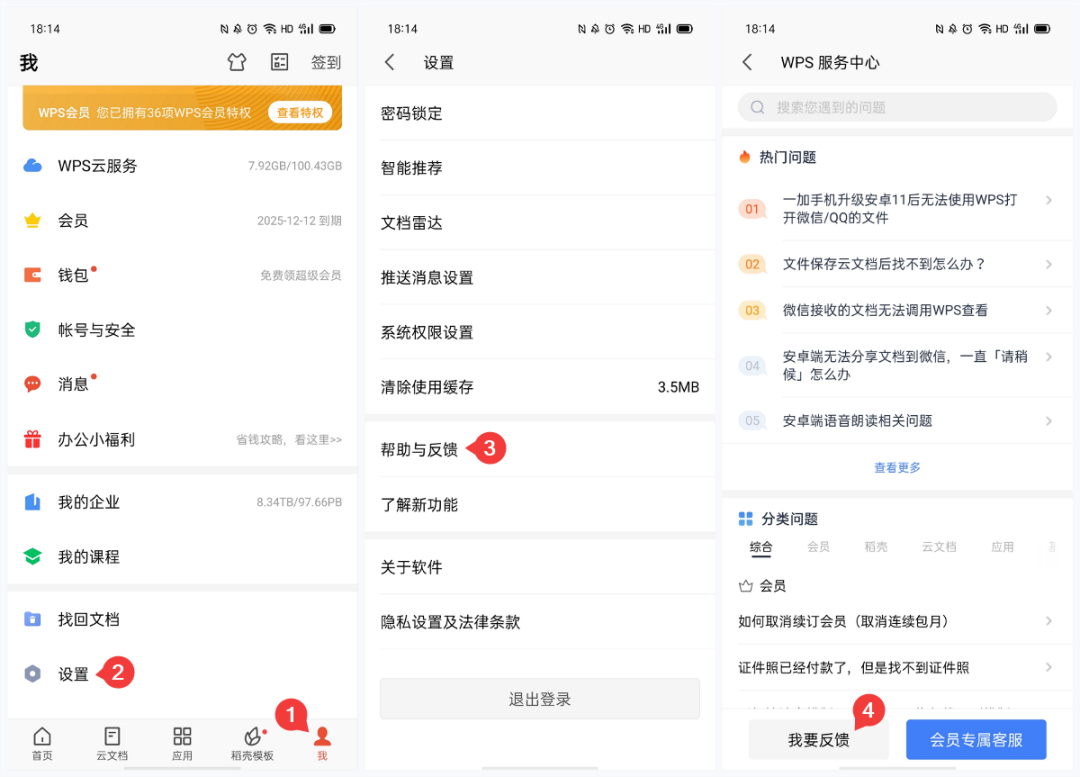Select the 我 profile bottom tab
This screenshot has height=777, width=1080.
point(322,743)
